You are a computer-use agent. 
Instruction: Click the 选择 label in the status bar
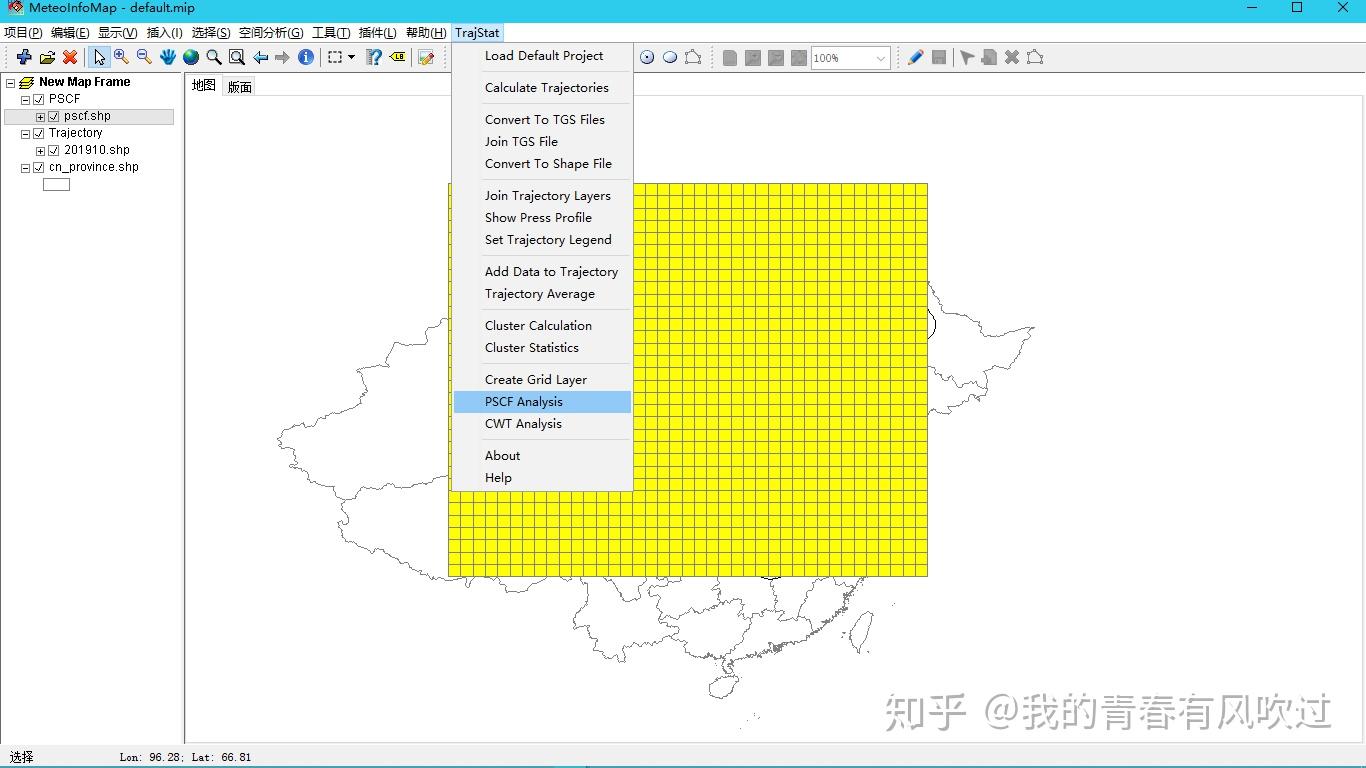20,757
